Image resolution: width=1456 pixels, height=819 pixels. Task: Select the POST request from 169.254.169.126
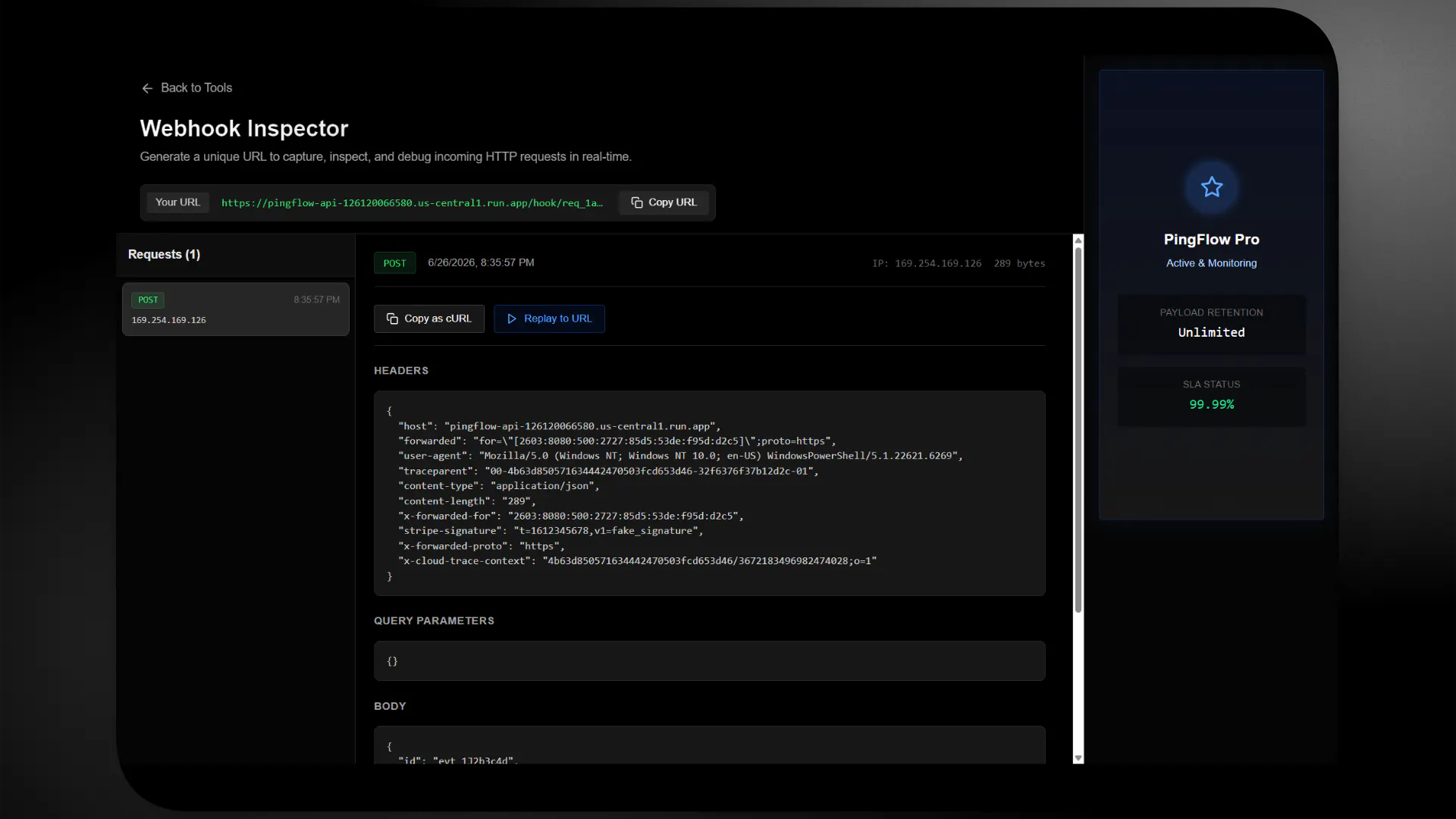click(x=236, y=309)
